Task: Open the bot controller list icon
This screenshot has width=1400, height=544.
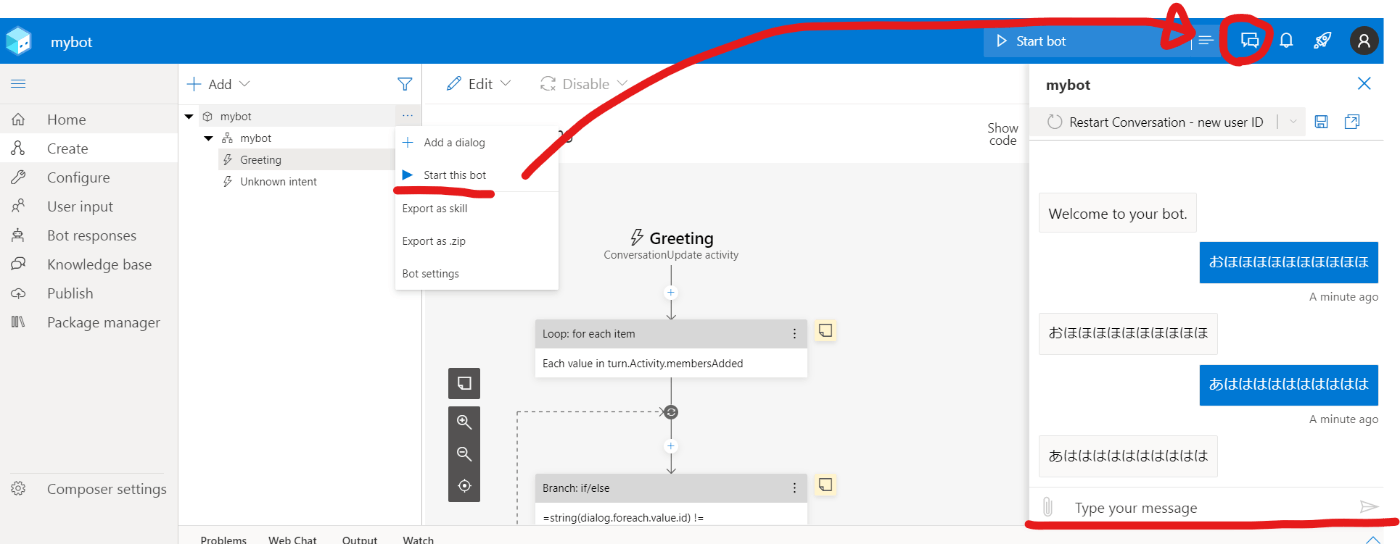Action: [x=1206, y=41]
